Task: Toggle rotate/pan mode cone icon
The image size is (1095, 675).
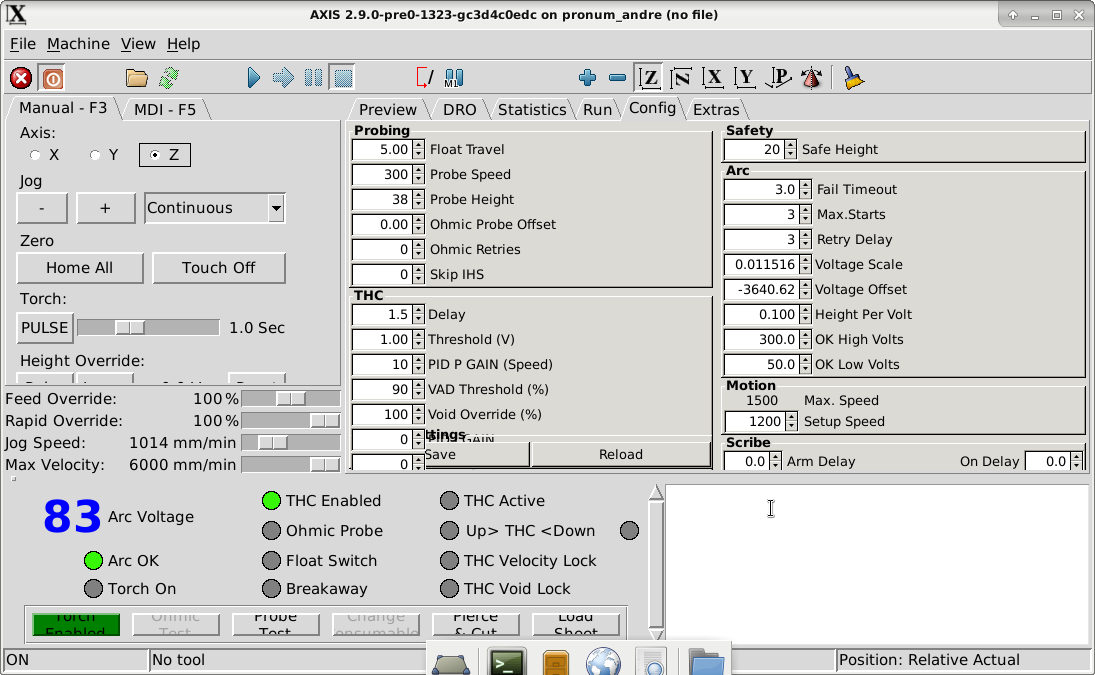Action: point(811,77)
